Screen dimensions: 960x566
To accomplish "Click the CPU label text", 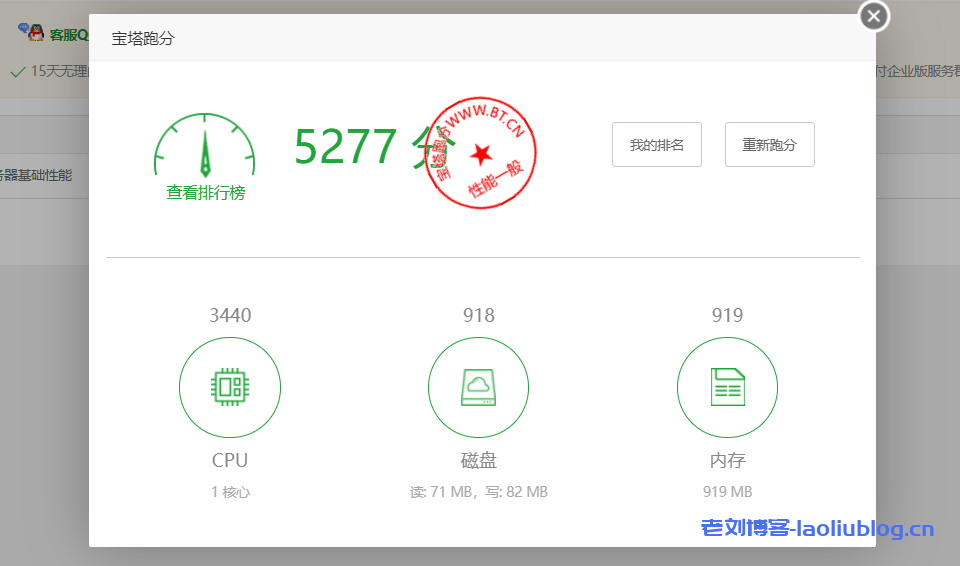I will 230,460.
